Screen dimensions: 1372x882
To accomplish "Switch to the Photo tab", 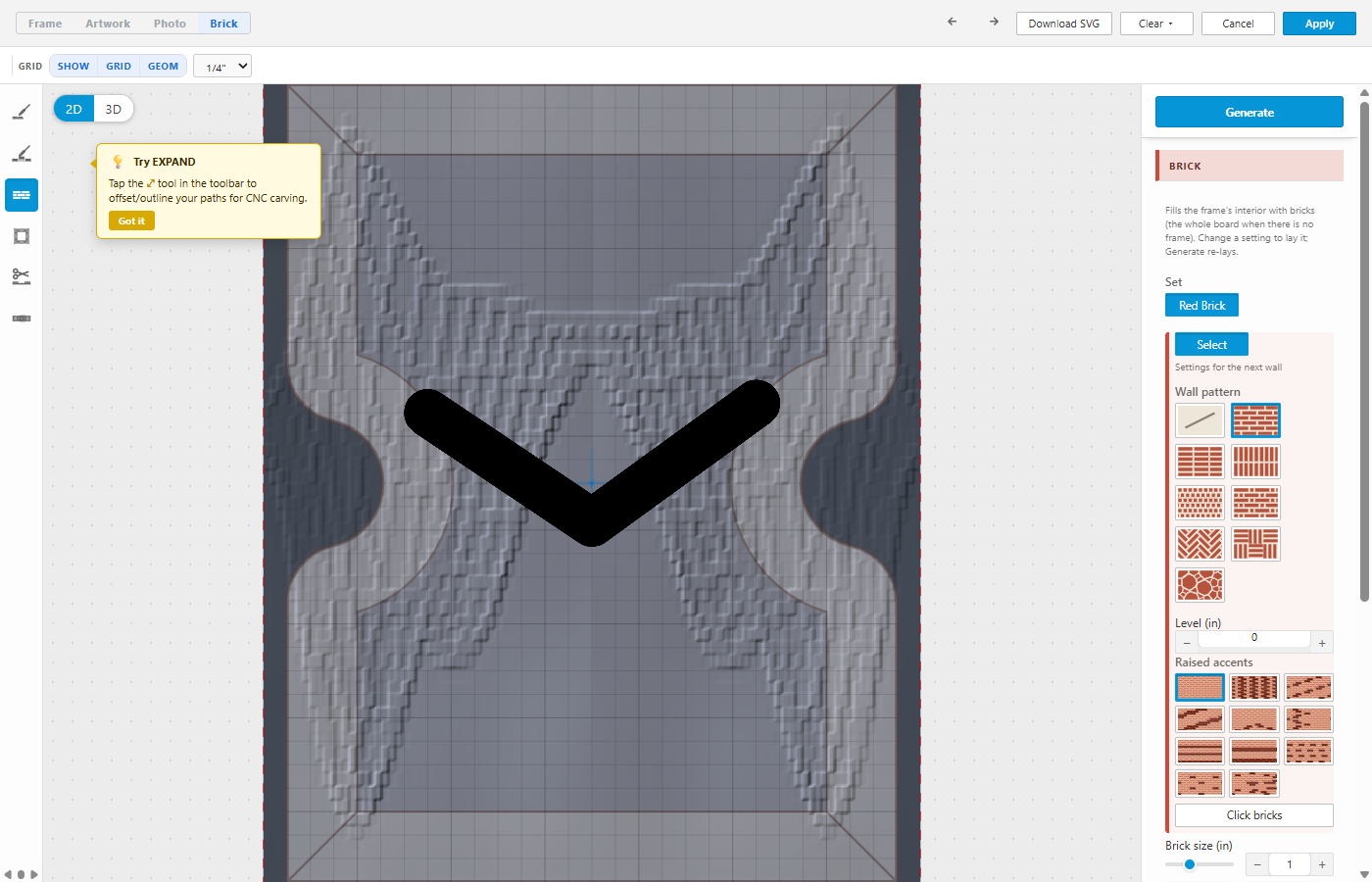I will [170, 24].
